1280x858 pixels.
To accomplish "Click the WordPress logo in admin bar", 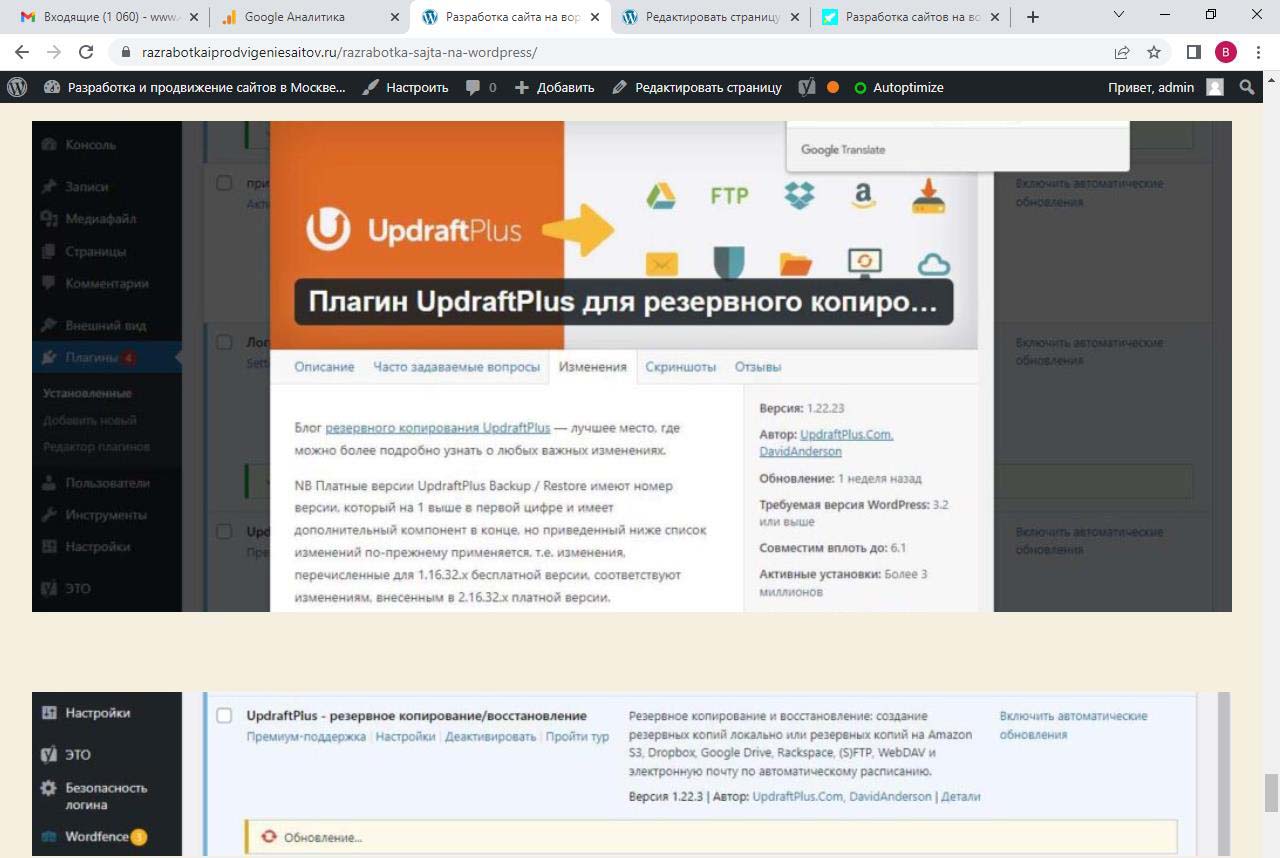I will coord(17,87).
